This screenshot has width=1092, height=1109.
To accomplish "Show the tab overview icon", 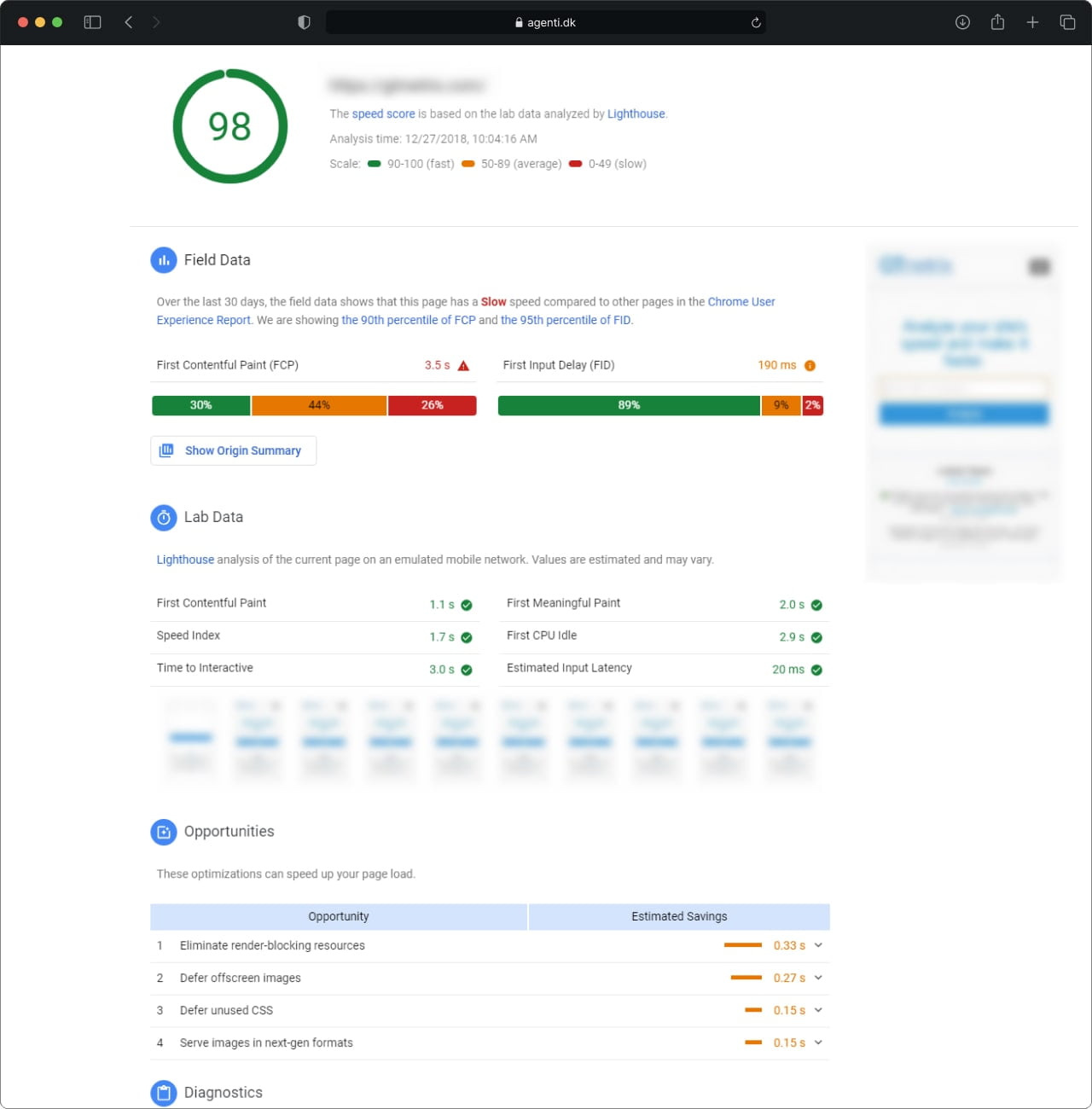I will coord(1067,22).
